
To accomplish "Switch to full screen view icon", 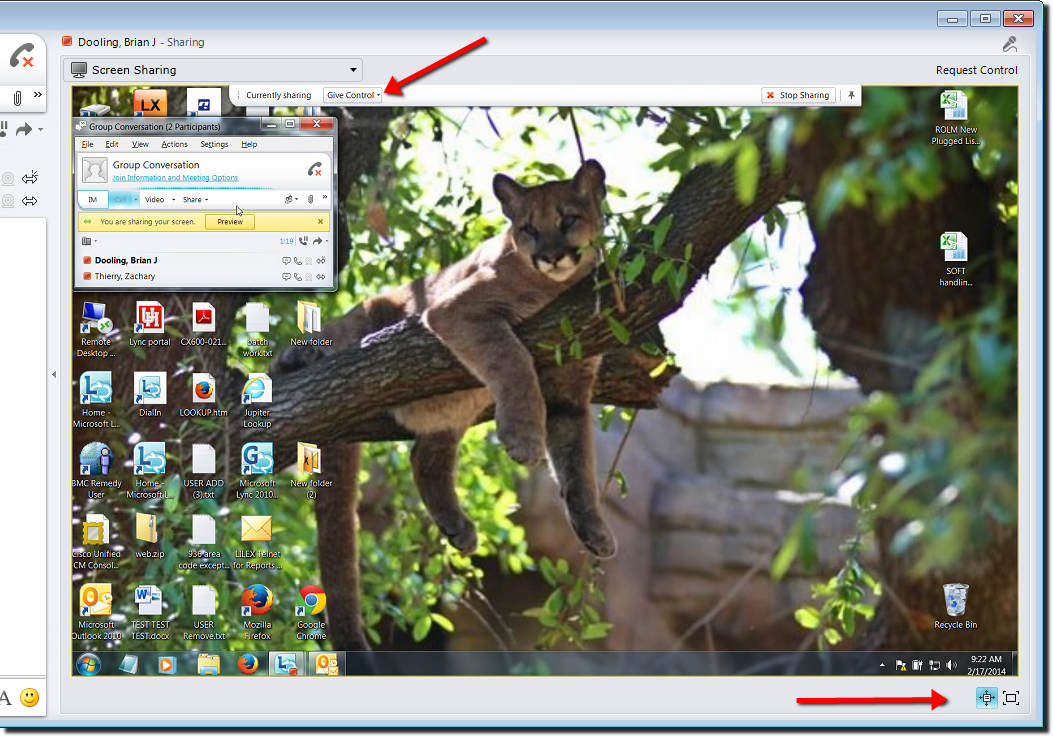I will 1011,698.
